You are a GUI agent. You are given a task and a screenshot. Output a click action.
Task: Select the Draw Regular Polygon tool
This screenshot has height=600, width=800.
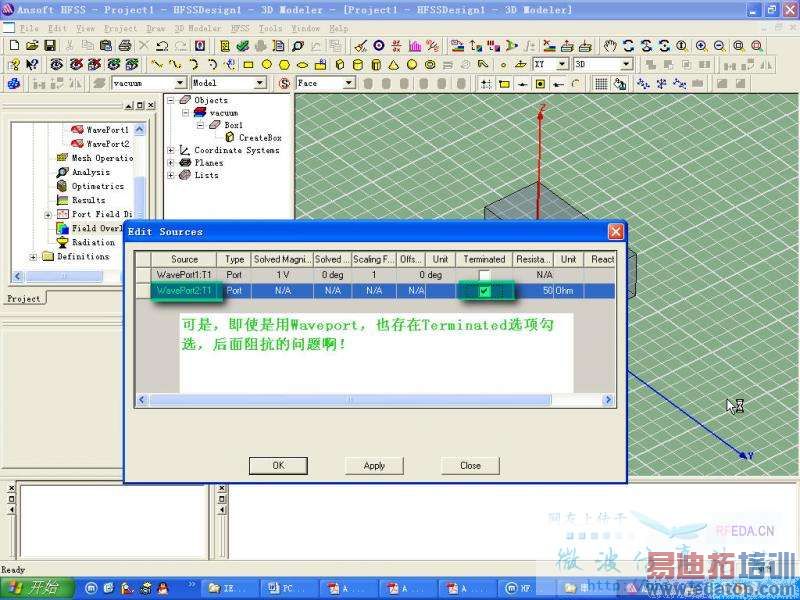coord(284,65)
